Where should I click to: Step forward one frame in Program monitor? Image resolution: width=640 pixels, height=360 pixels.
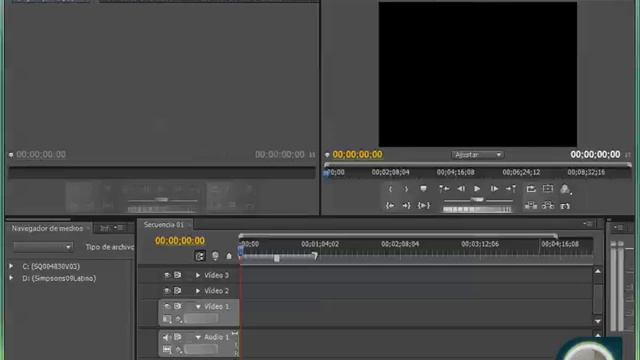(x=494, y=189)
